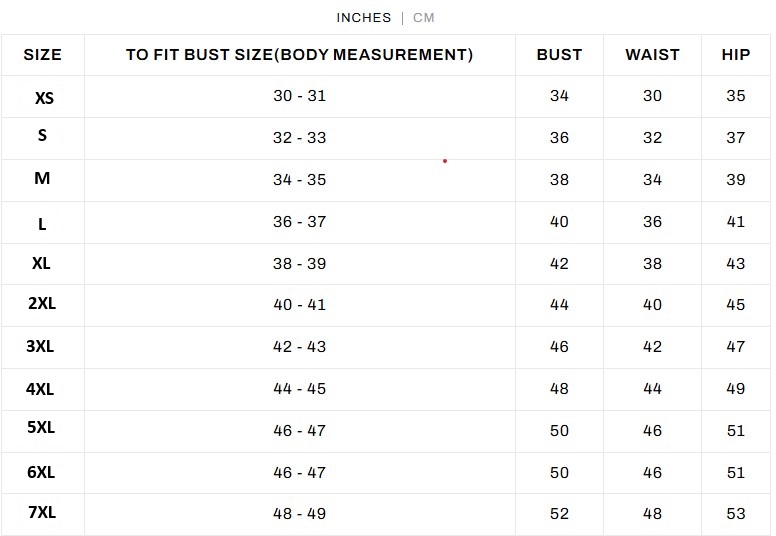Viewport: 776px width, 536px height.
Task: Select the 4XL size row label
Action: pyautogui.click(x=42, y=389)
